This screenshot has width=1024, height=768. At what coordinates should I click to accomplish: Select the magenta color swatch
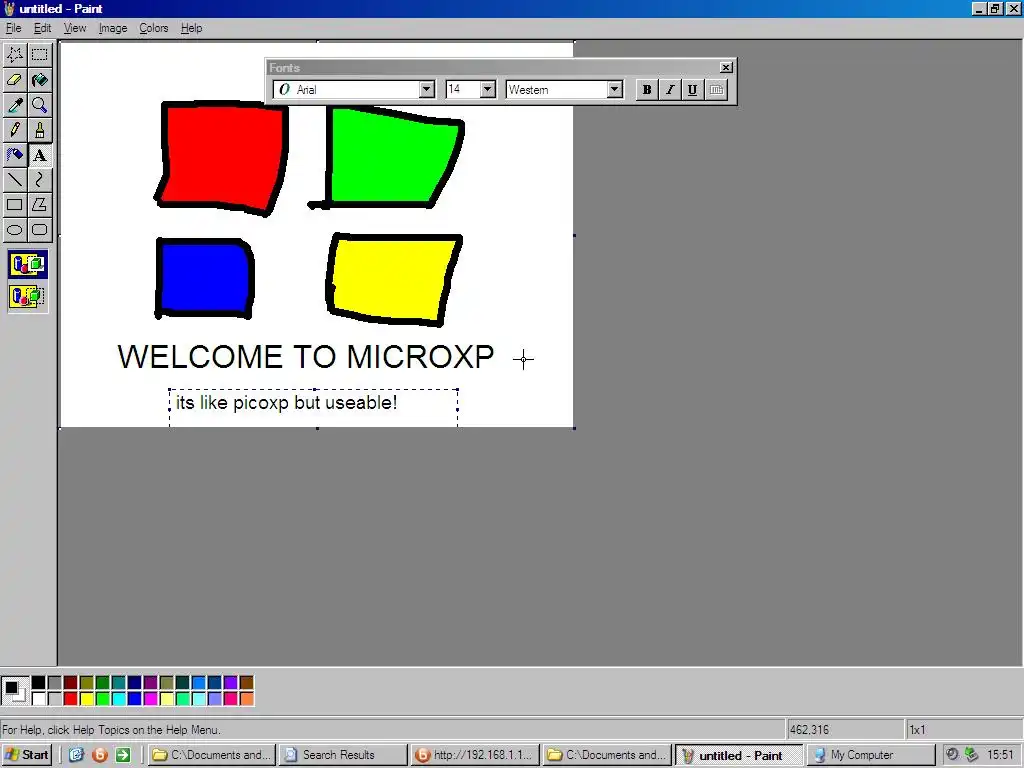coord(150,699)
